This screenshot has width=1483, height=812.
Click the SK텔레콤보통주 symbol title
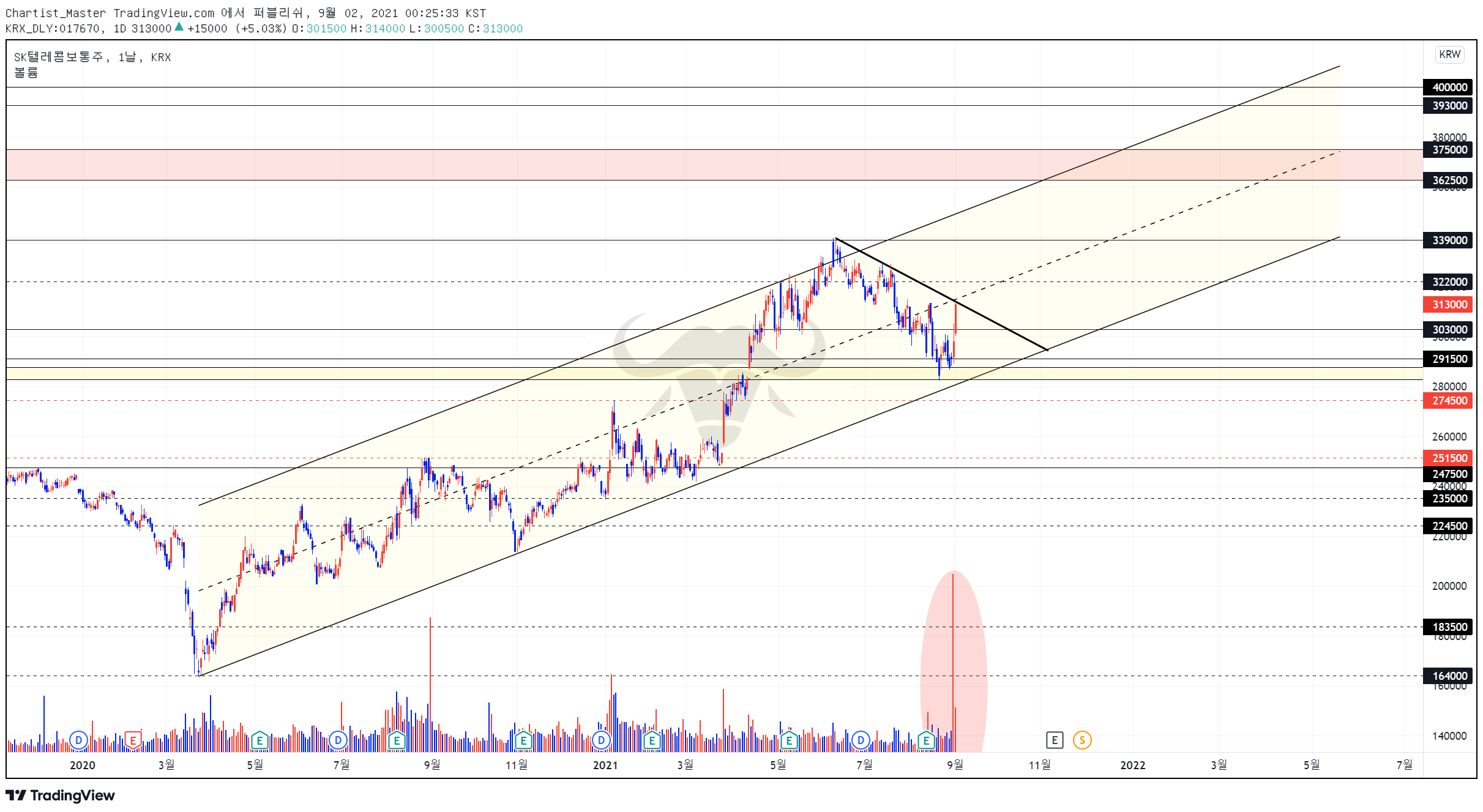pos(59,58)
